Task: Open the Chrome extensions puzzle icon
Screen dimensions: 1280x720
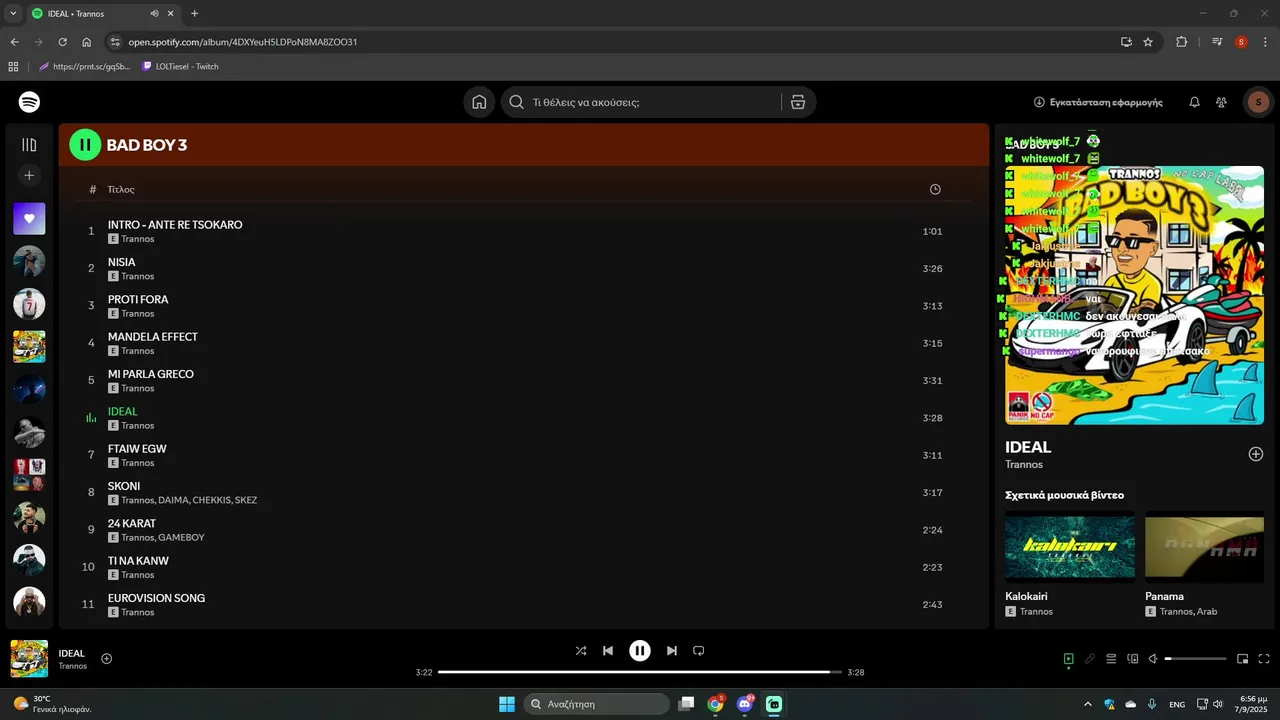Action: point(1181,42)
